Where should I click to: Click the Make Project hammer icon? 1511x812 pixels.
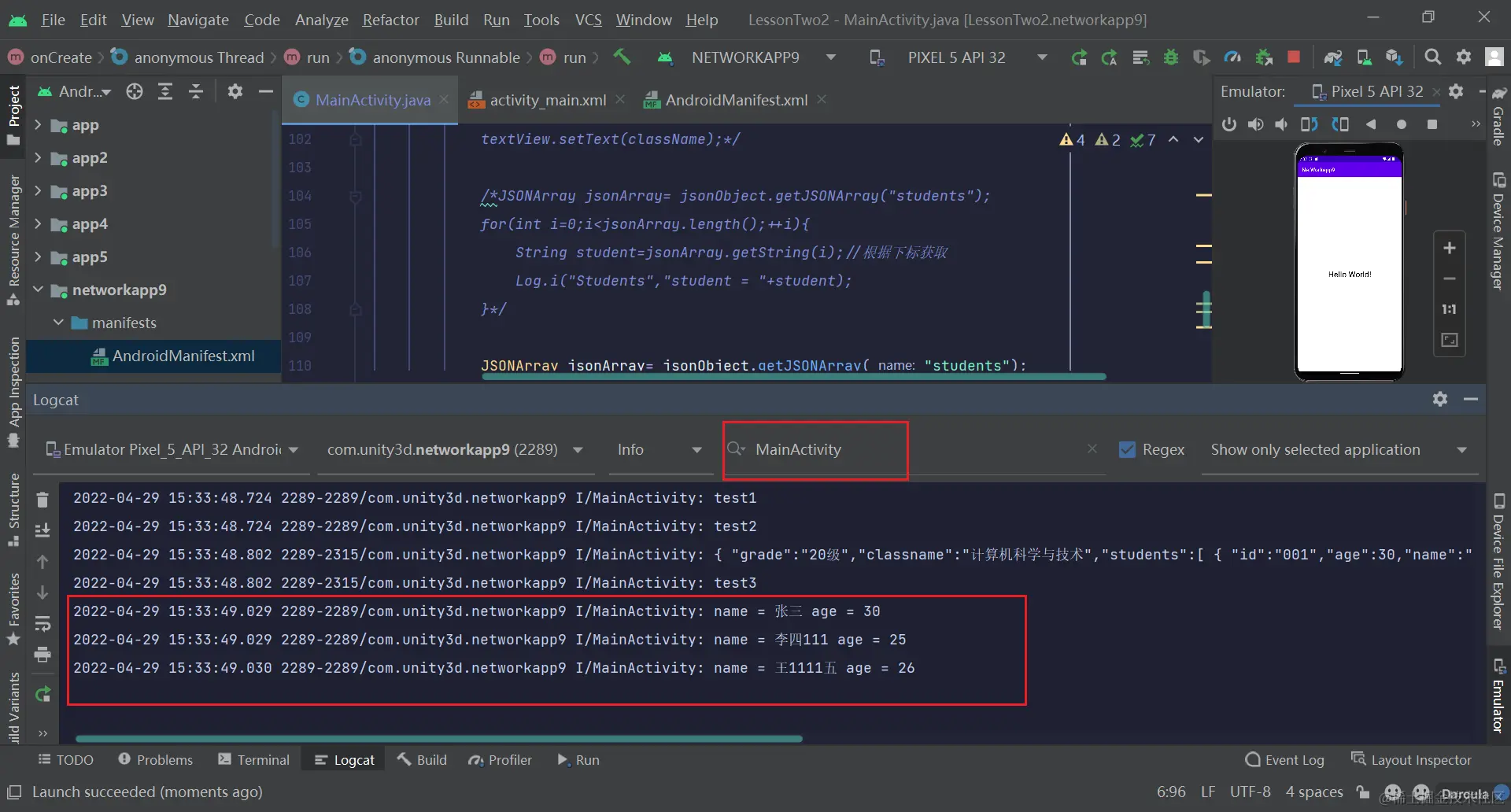coord(622,57)
